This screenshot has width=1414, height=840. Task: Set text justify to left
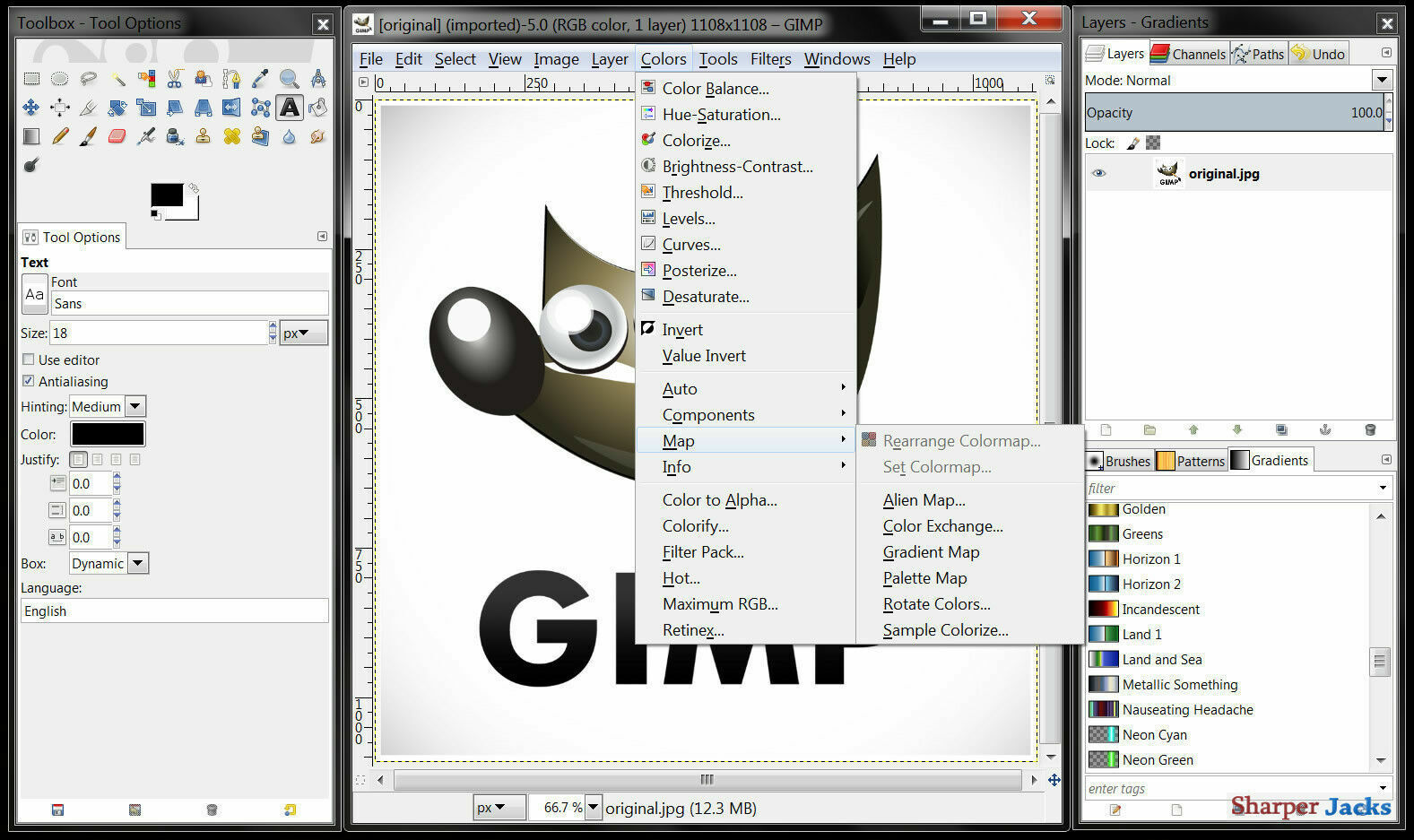point(79,460)
